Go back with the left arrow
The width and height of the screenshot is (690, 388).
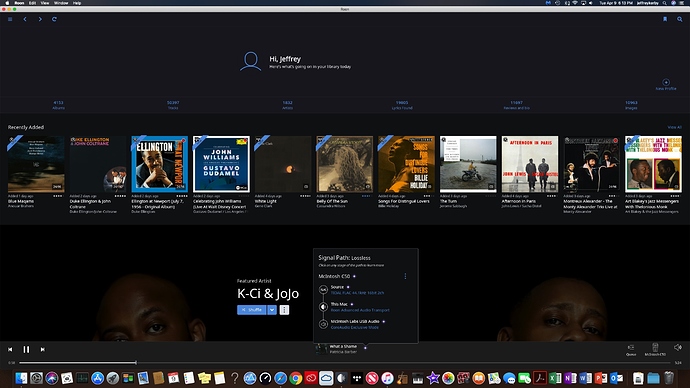(x=25, y=19)
